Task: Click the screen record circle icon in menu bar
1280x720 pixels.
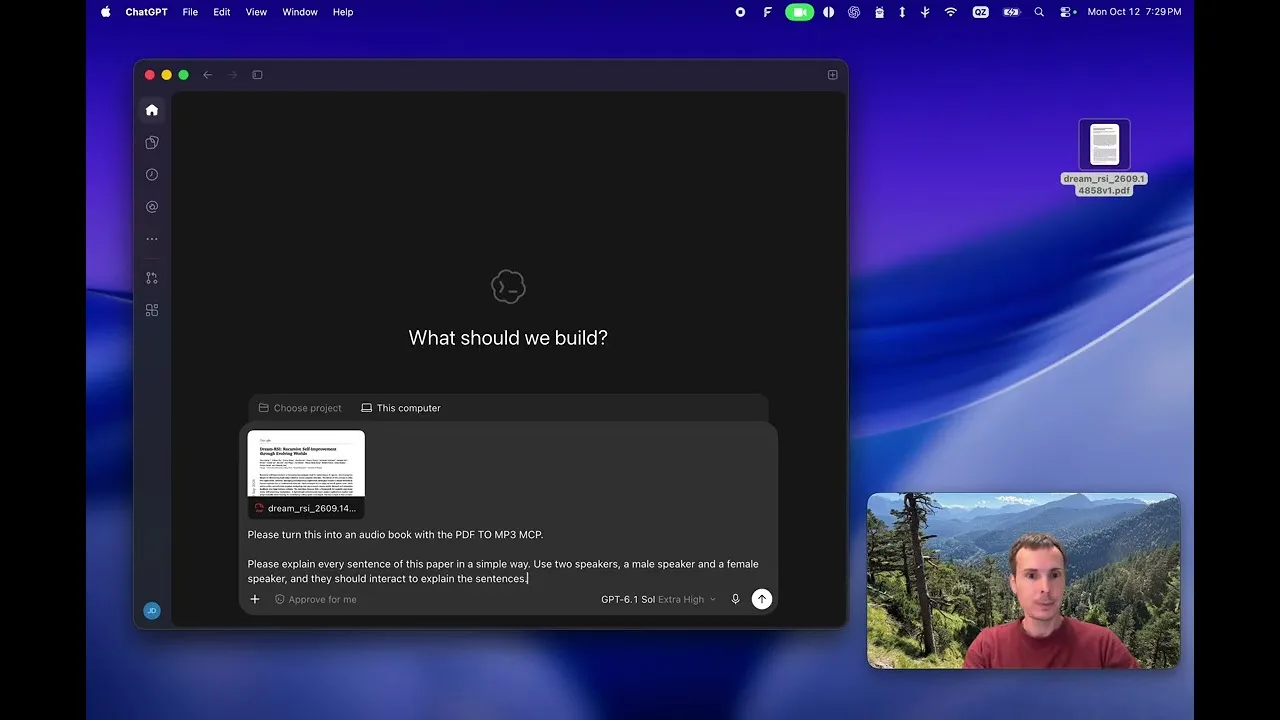Action: pyautogui.click(x=740, y=12)
